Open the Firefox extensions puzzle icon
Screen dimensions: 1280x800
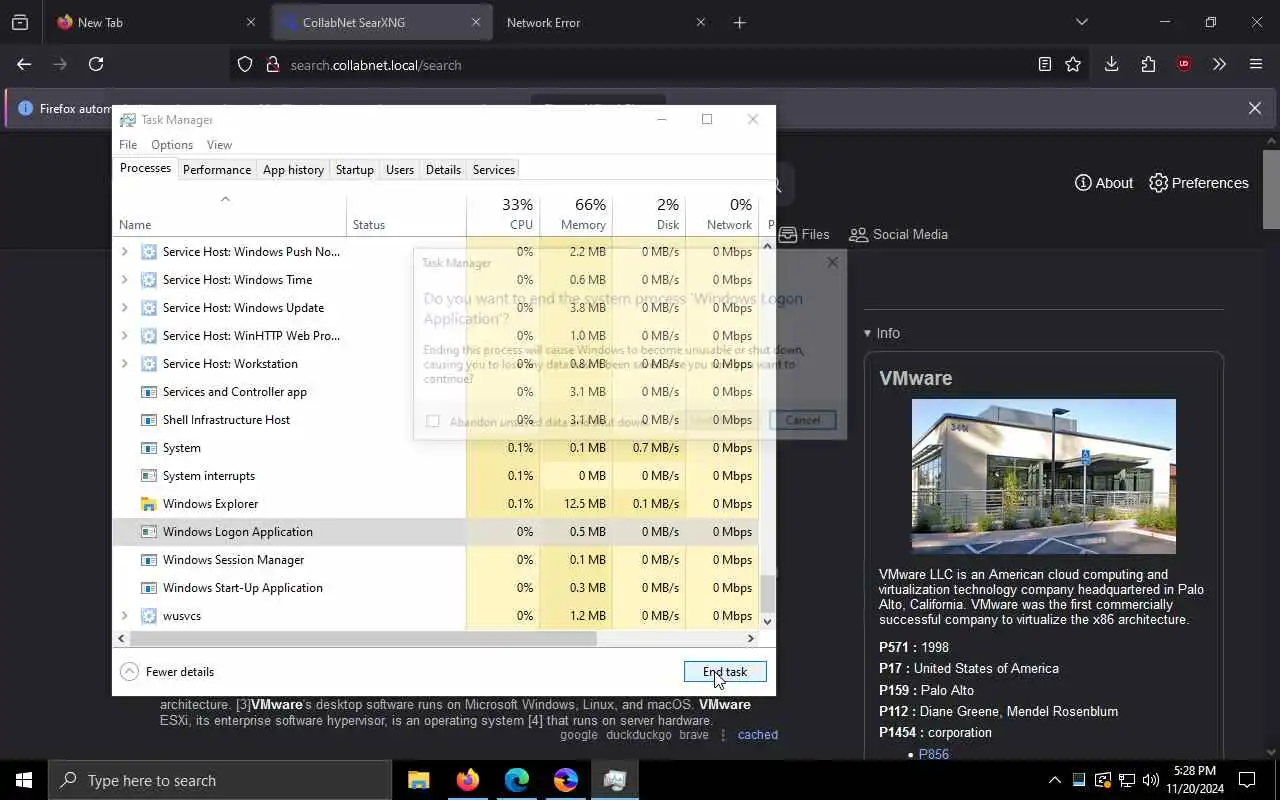(x=1148, y=64)
